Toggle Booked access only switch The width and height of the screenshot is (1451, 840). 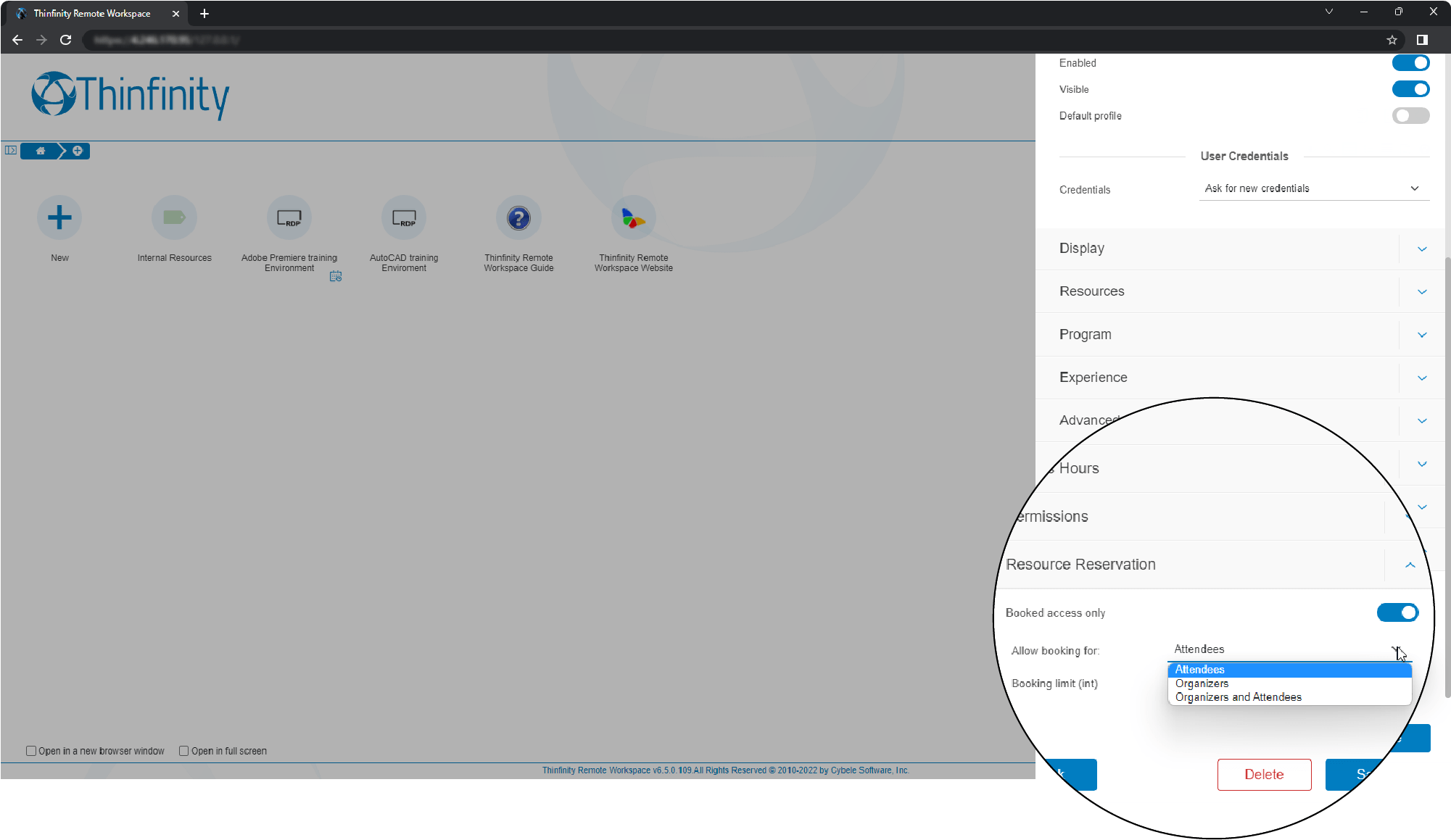pyautogui.click(x=1397, y=612)
